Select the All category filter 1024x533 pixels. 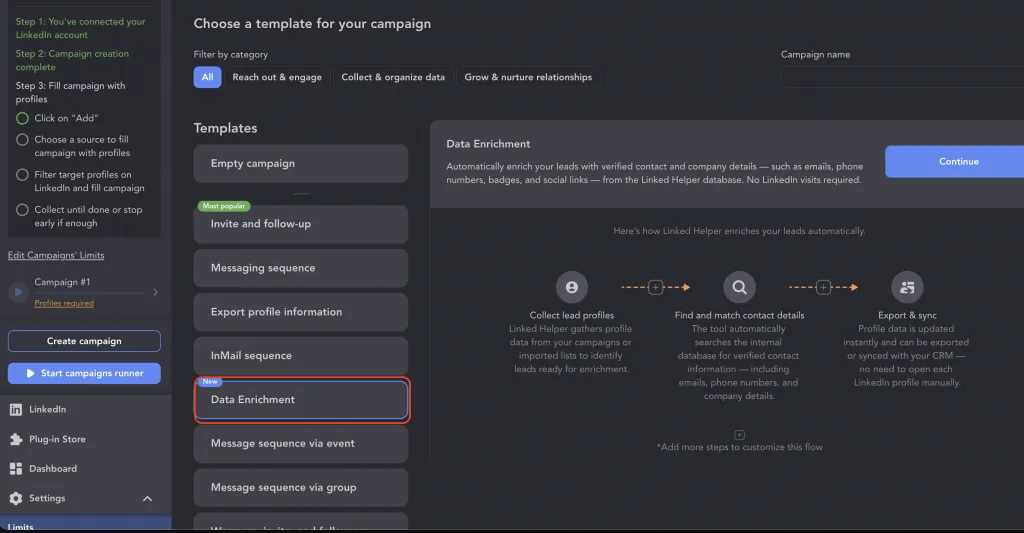point(207,77)
